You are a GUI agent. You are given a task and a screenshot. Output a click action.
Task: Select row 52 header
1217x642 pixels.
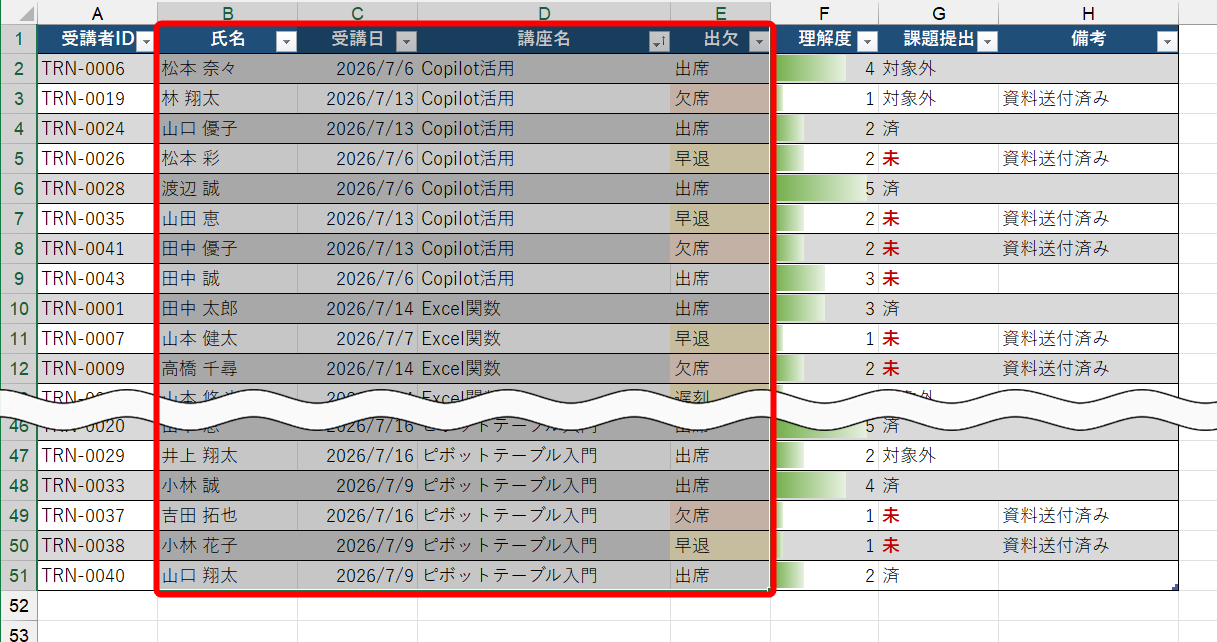19,606
